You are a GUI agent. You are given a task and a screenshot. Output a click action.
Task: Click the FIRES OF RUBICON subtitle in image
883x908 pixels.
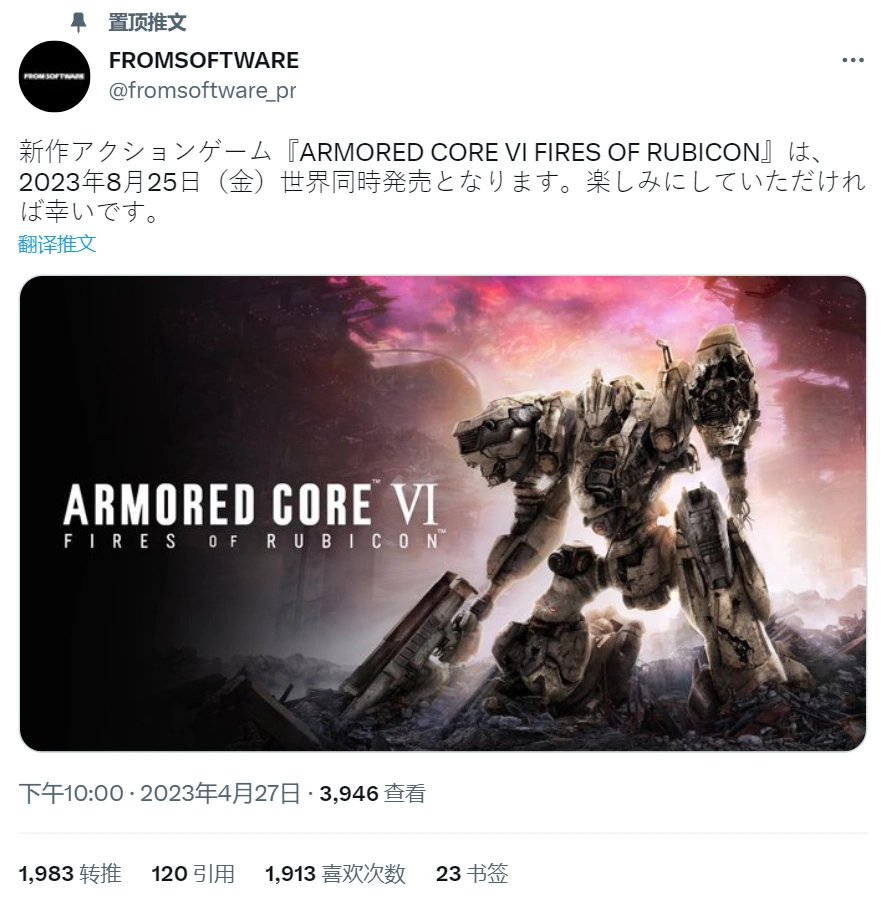[x=254, y=541]
